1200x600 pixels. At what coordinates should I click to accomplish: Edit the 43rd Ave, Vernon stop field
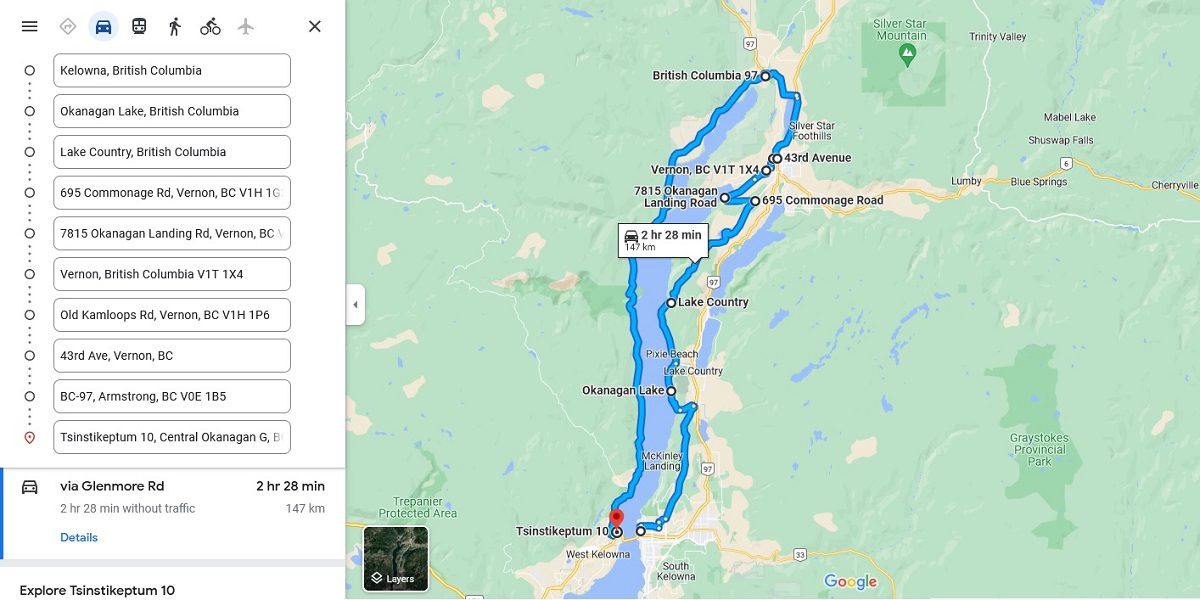point(172,355)
